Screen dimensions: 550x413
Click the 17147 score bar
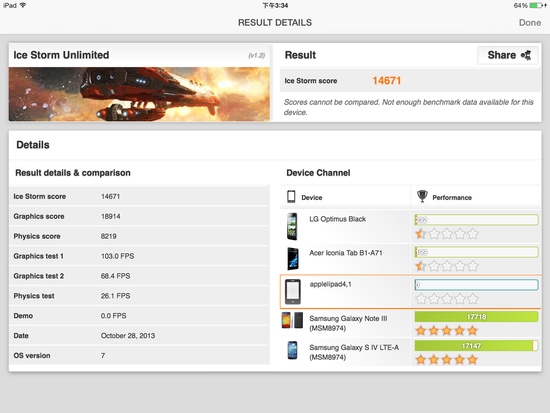pos(476,346)
